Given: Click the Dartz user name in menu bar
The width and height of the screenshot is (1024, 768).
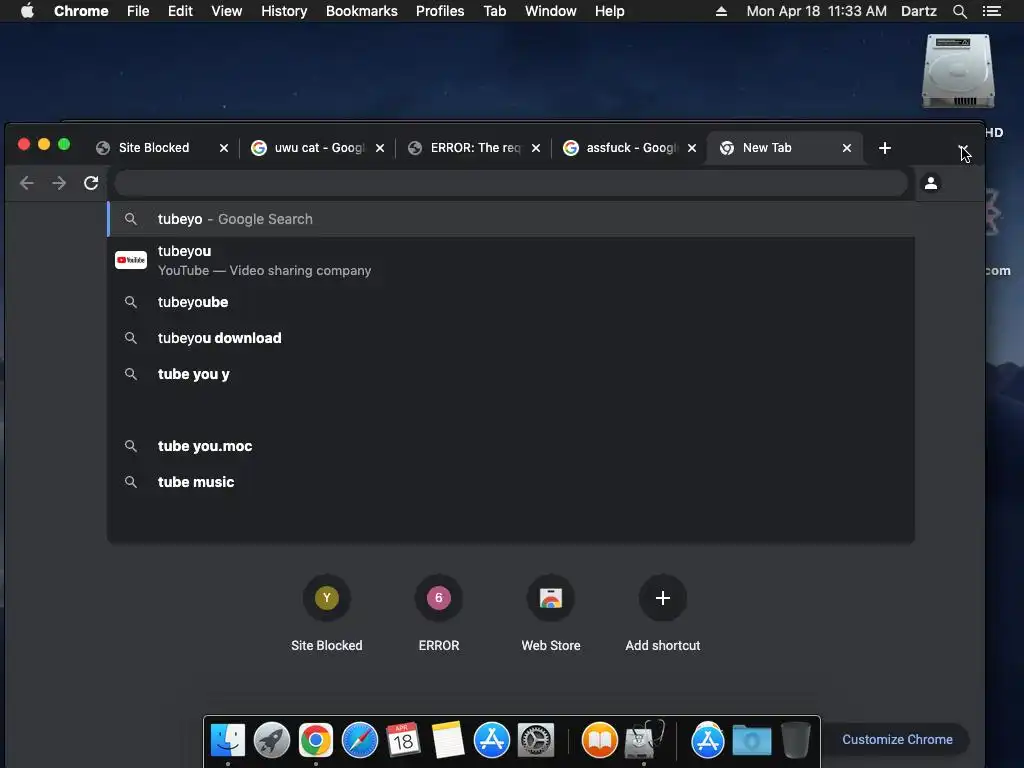Looking at the screenshot, I should 919,11.
